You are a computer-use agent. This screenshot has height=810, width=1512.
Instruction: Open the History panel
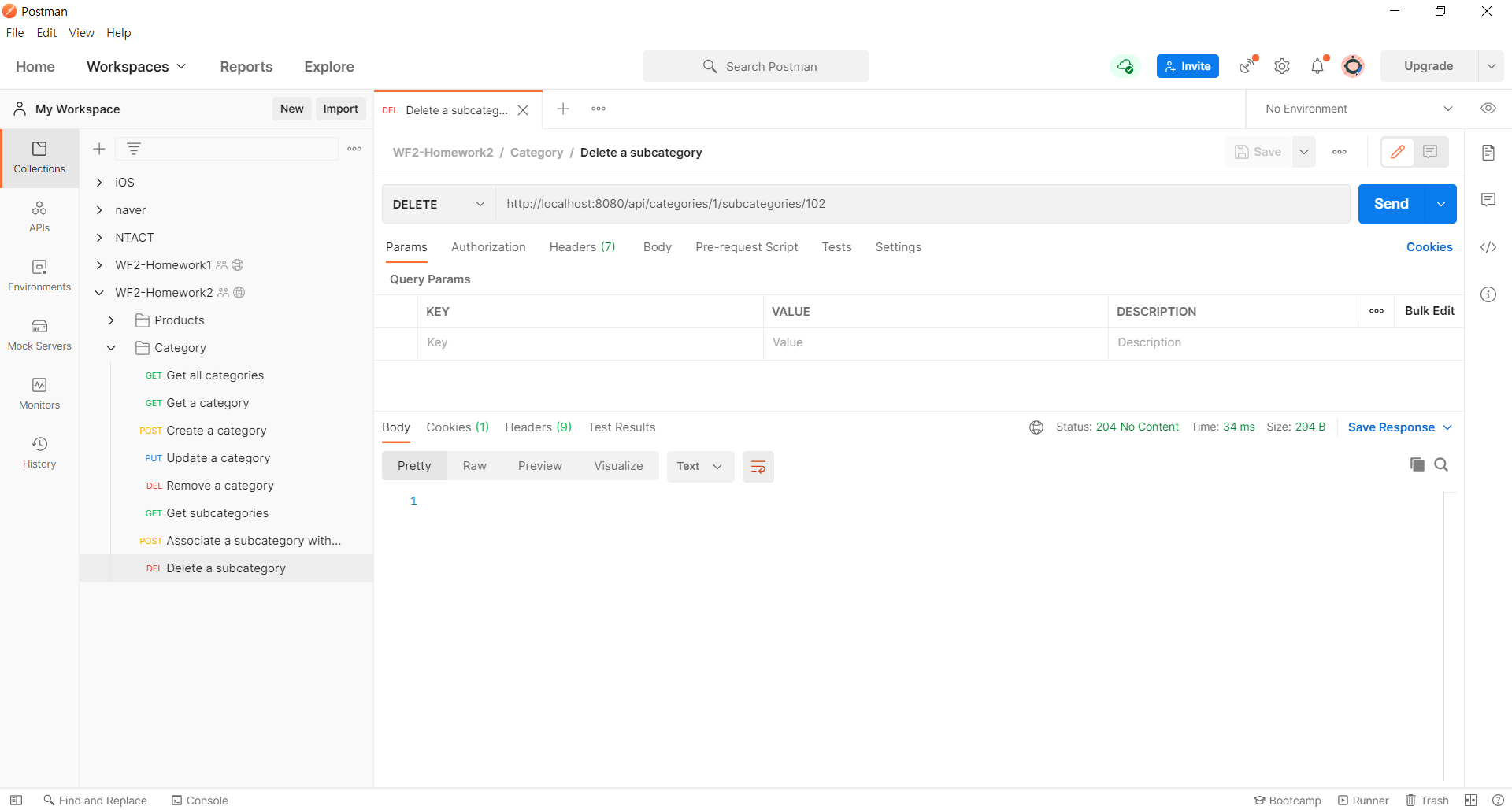pyautogui.click(x=39, y=453)
